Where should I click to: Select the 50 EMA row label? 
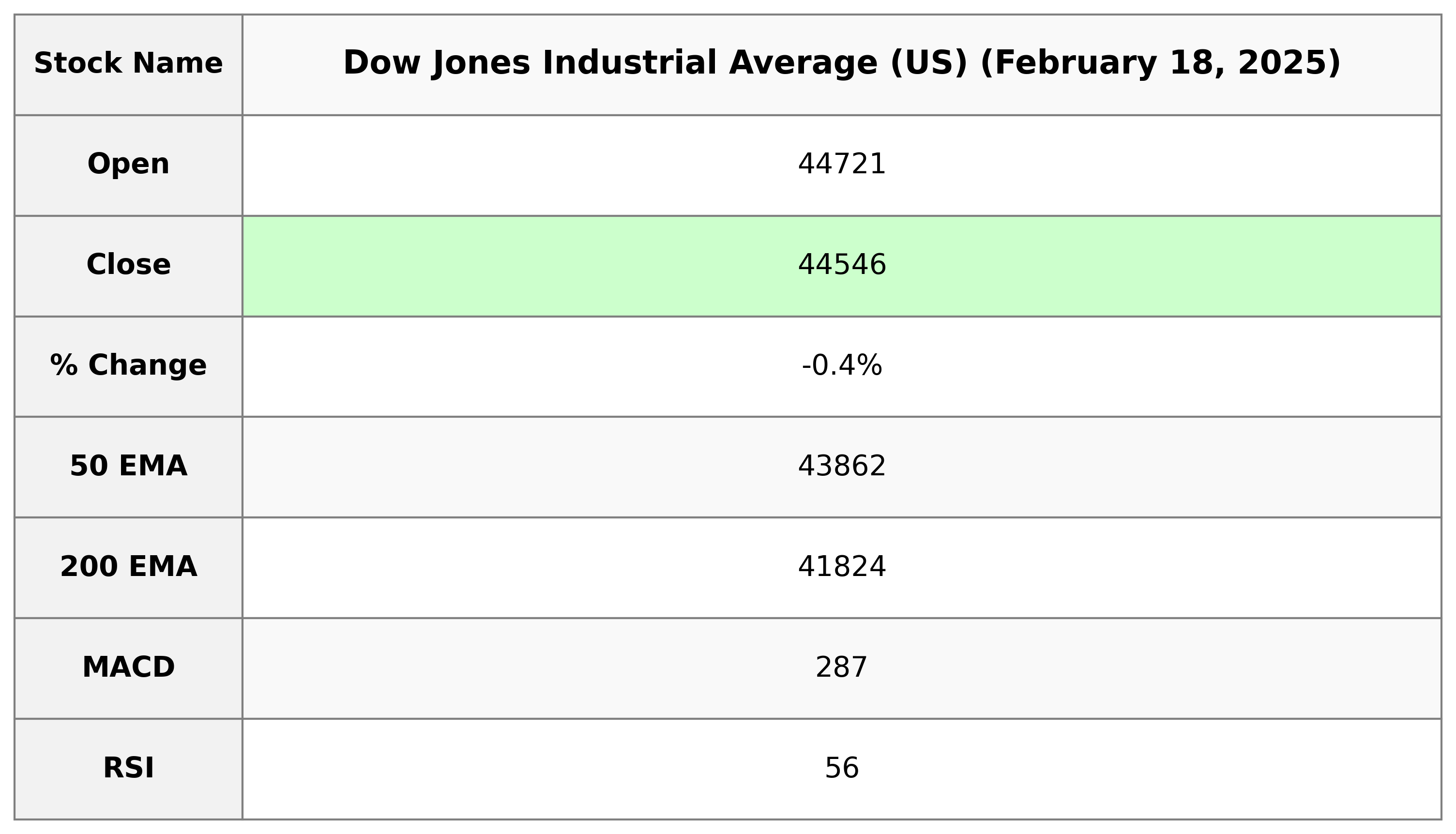pos(128,466)
